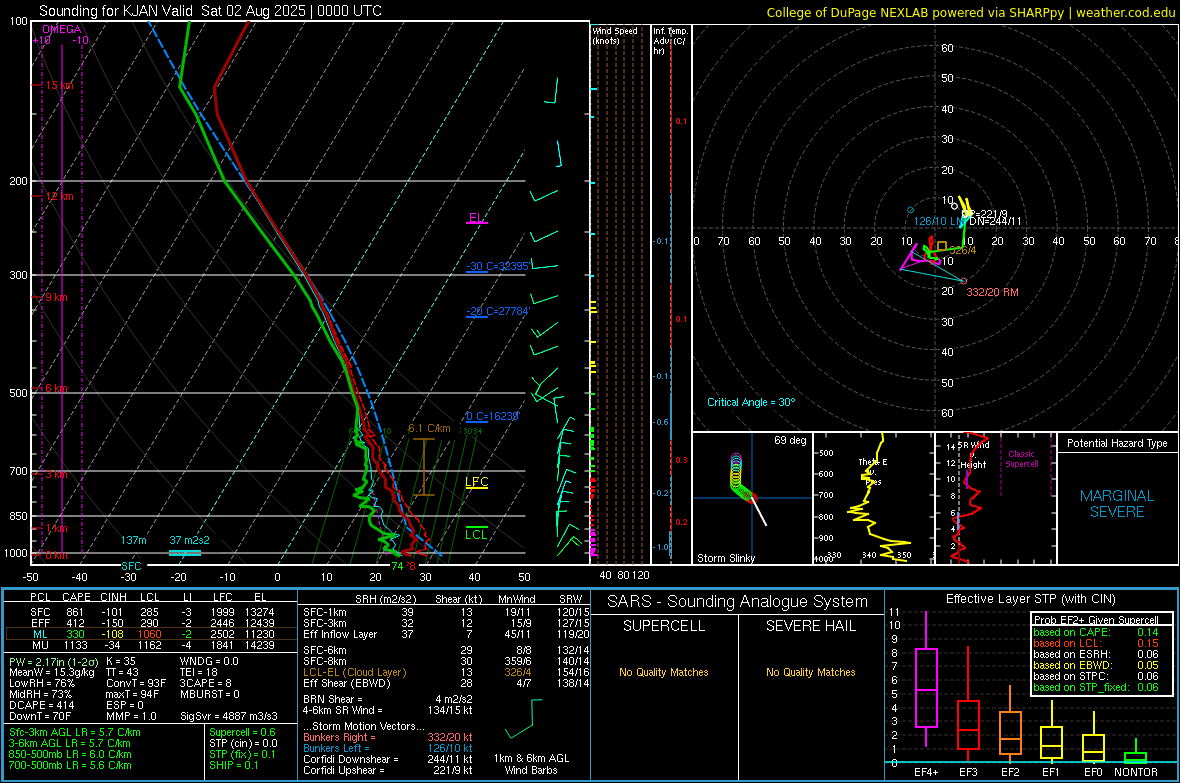Click the SARS - Sounding Analogue System title
Screen dimensions: 1180x783
click(738, 602)
